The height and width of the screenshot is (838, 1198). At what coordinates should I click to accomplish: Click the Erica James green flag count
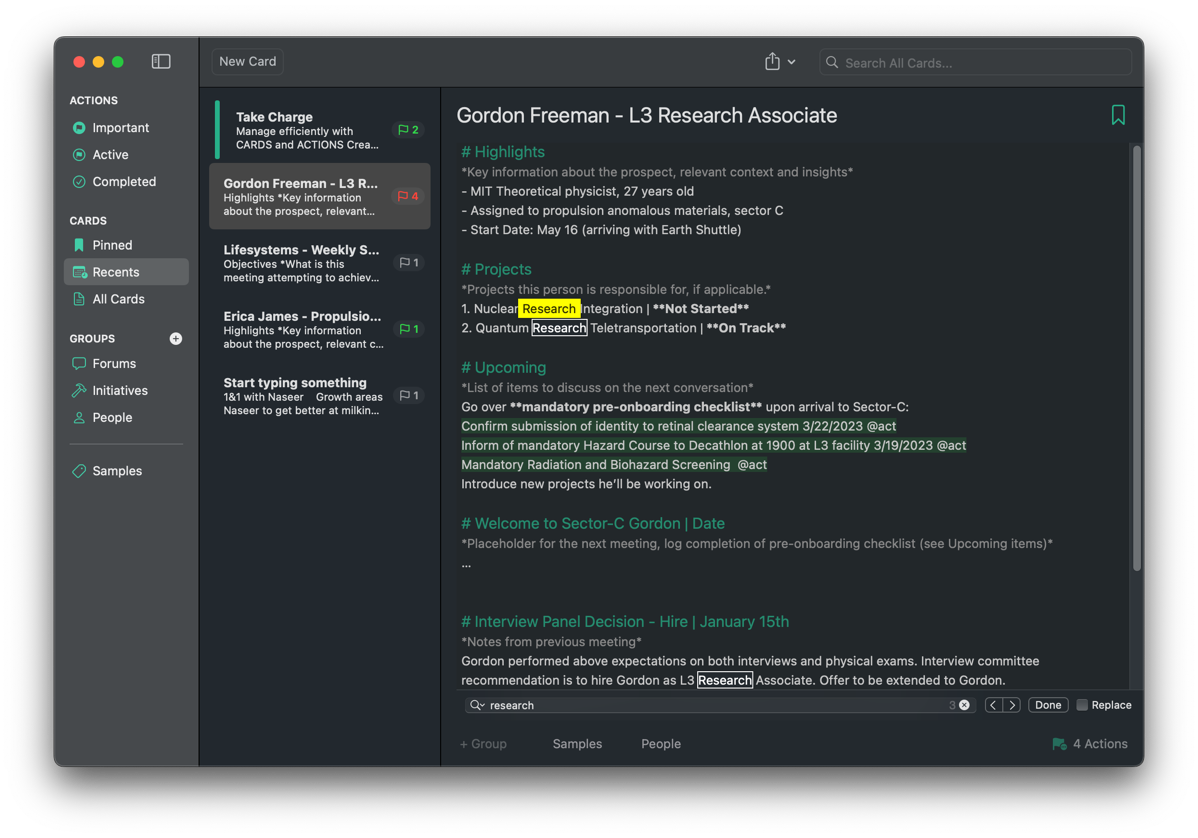point(409,329)
